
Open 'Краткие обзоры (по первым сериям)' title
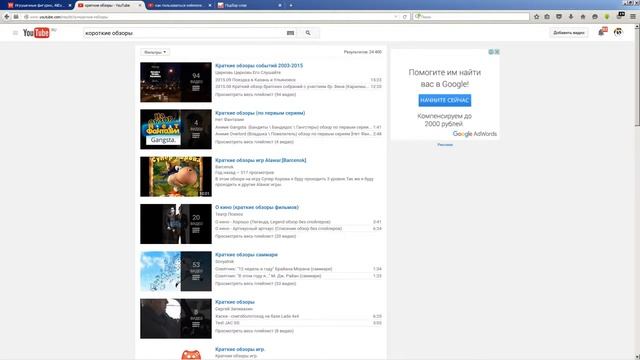tap(260, 113)
